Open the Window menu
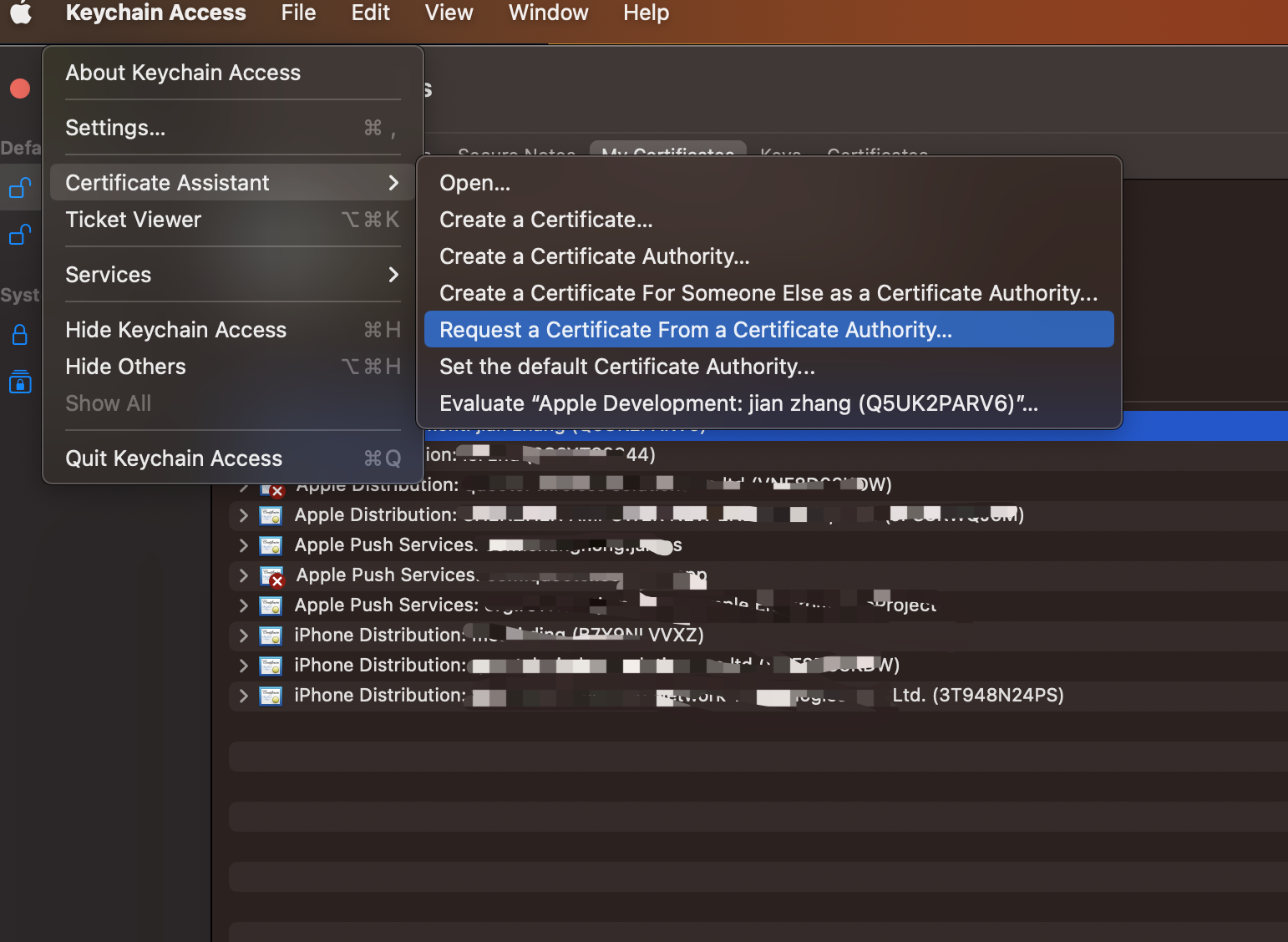 (548, 13)
